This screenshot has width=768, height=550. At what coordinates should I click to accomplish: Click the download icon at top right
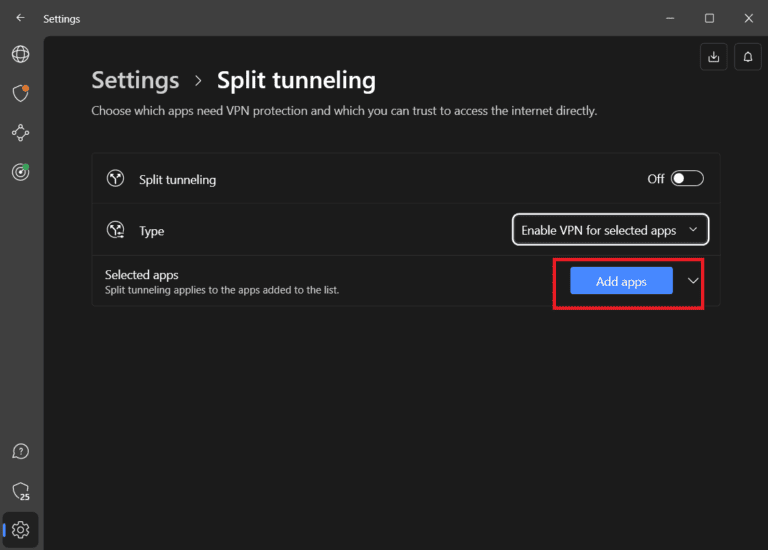713,57
